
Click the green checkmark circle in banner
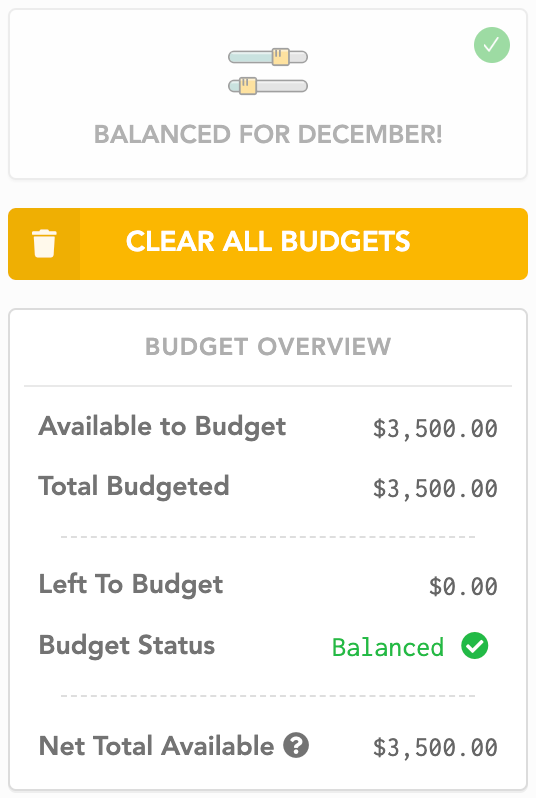492,45
